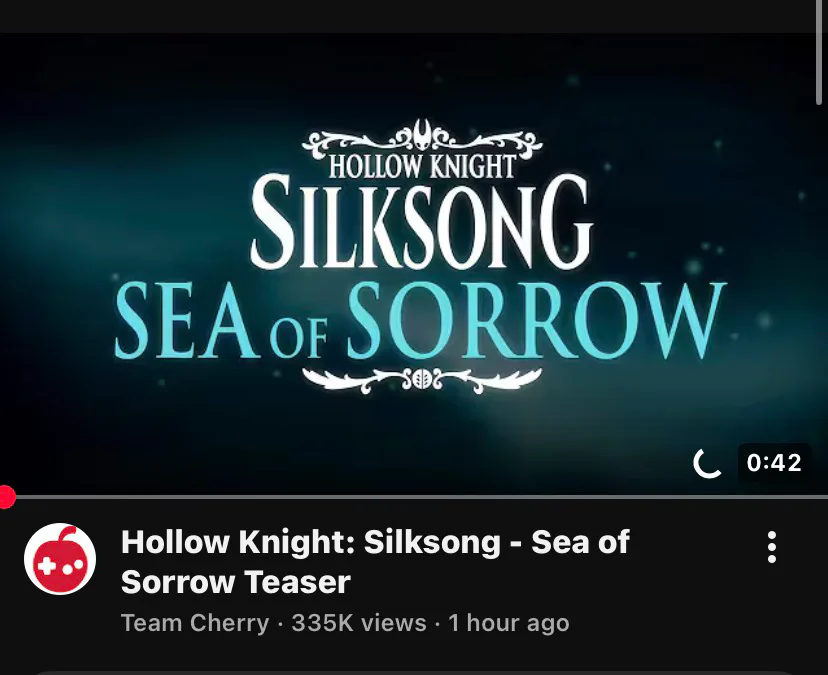The height and width of the screenshot is (675, 828).
Task: Click the ornament below Sea of Sorrow
Action: (422, 380)
